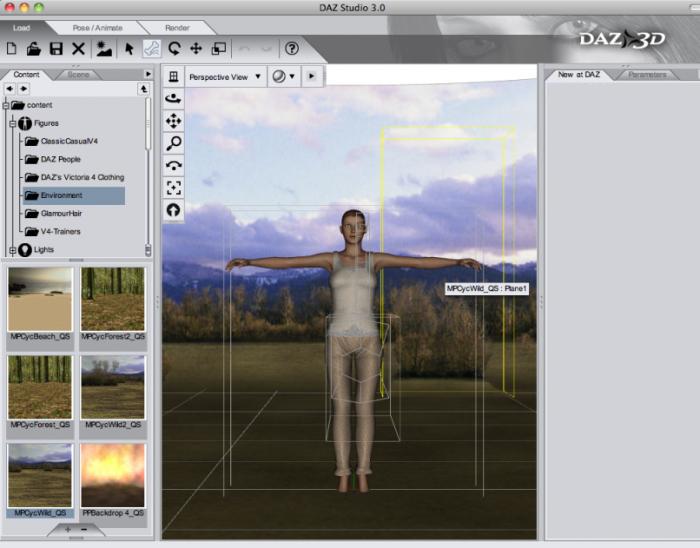Activate the bone pose tool
Viewport: 700px width, 548px height.
(x=152, y=48)
